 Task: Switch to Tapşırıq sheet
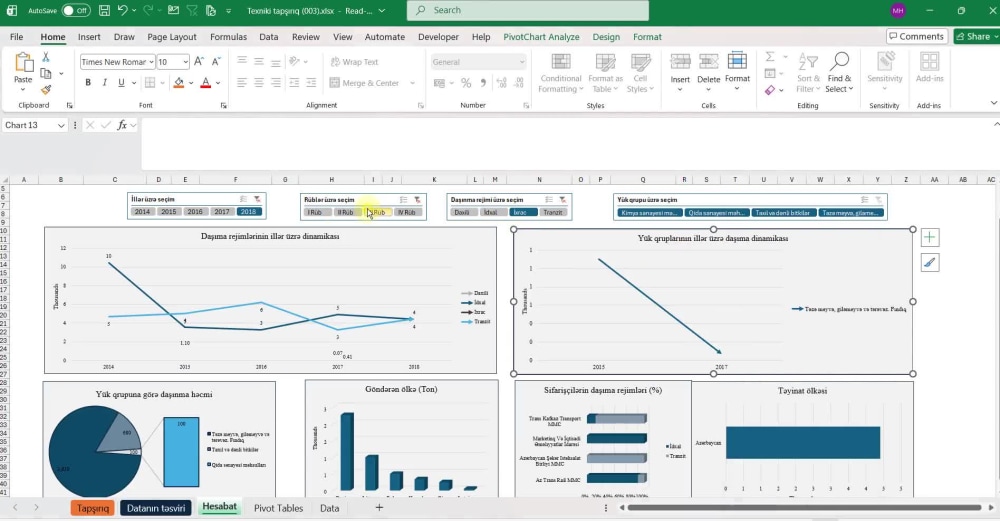click(93, 508)
